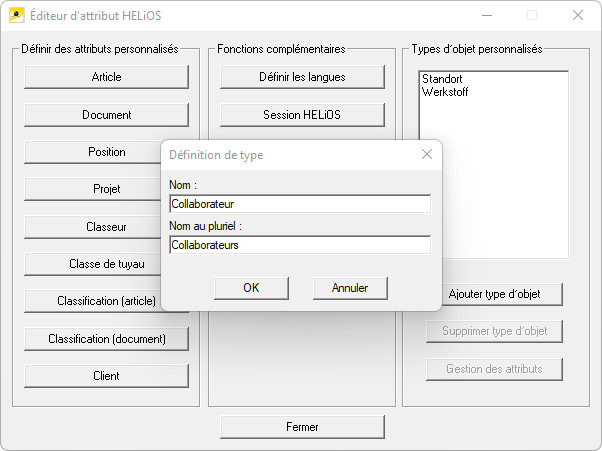Focus the Nom input field

(x=300, y=204)
